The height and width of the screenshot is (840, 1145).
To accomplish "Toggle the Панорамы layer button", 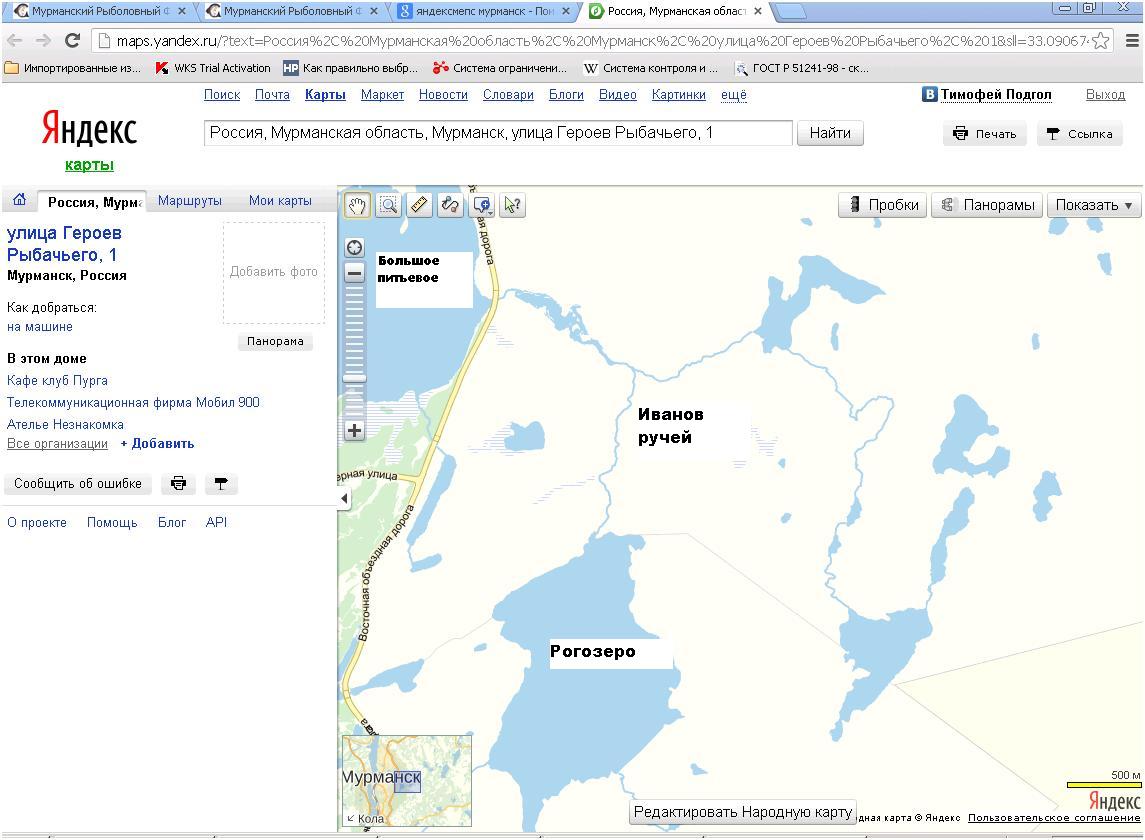I will pyautogui.click(x=987, y=205).
